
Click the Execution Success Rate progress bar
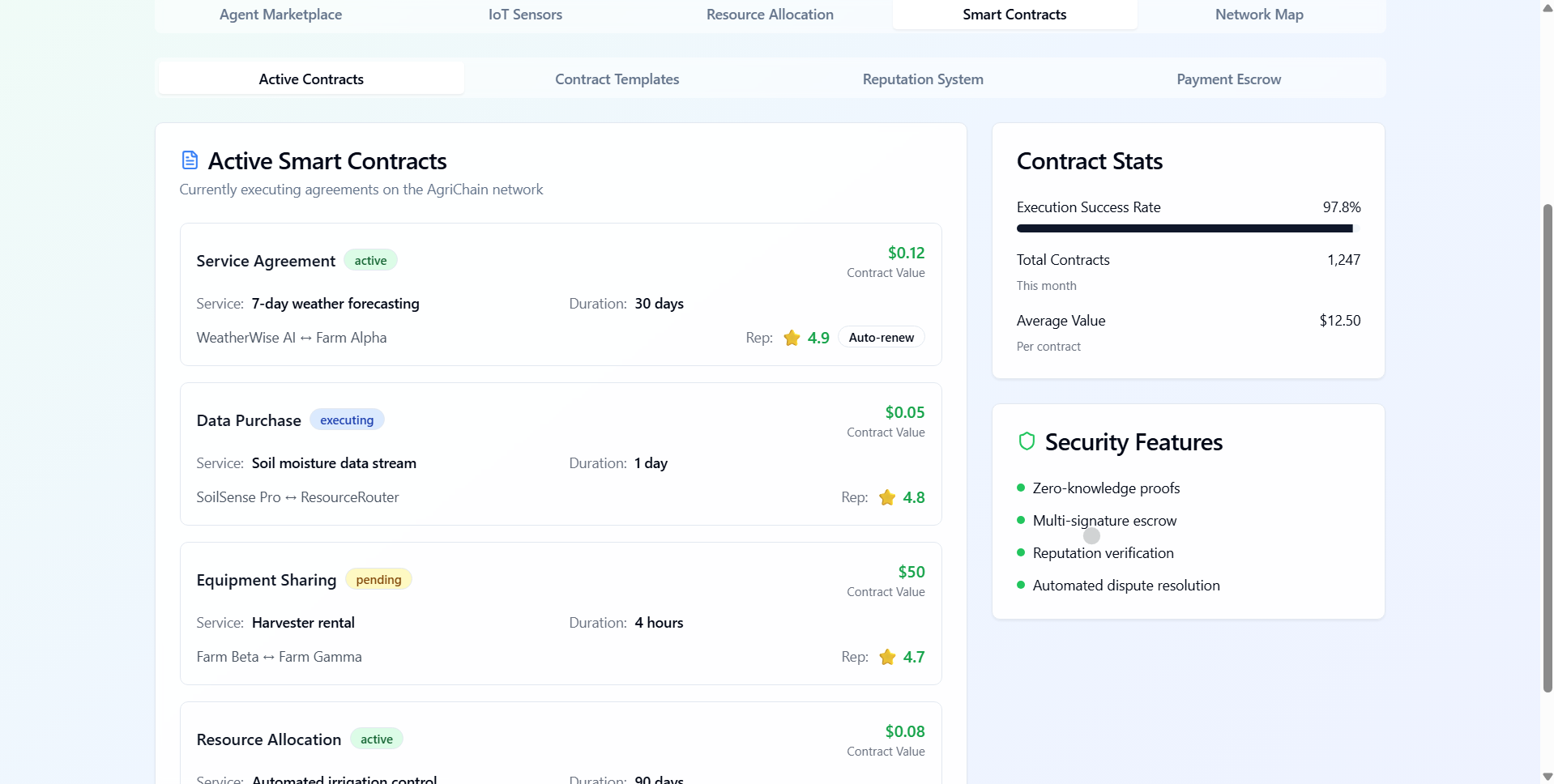pyautogui.click(x=1188, y=228)
